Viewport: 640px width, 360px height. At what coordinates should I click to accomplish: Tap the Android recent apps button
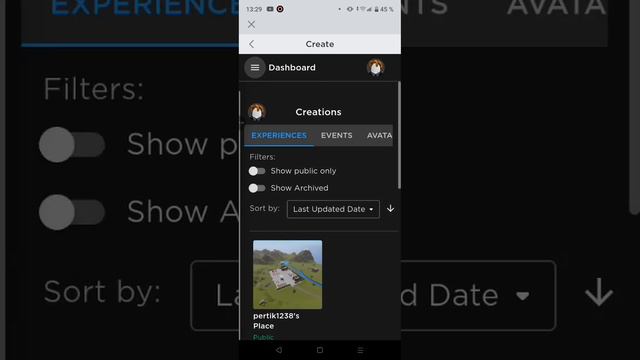pyautogui.click(x=360, y=350)
